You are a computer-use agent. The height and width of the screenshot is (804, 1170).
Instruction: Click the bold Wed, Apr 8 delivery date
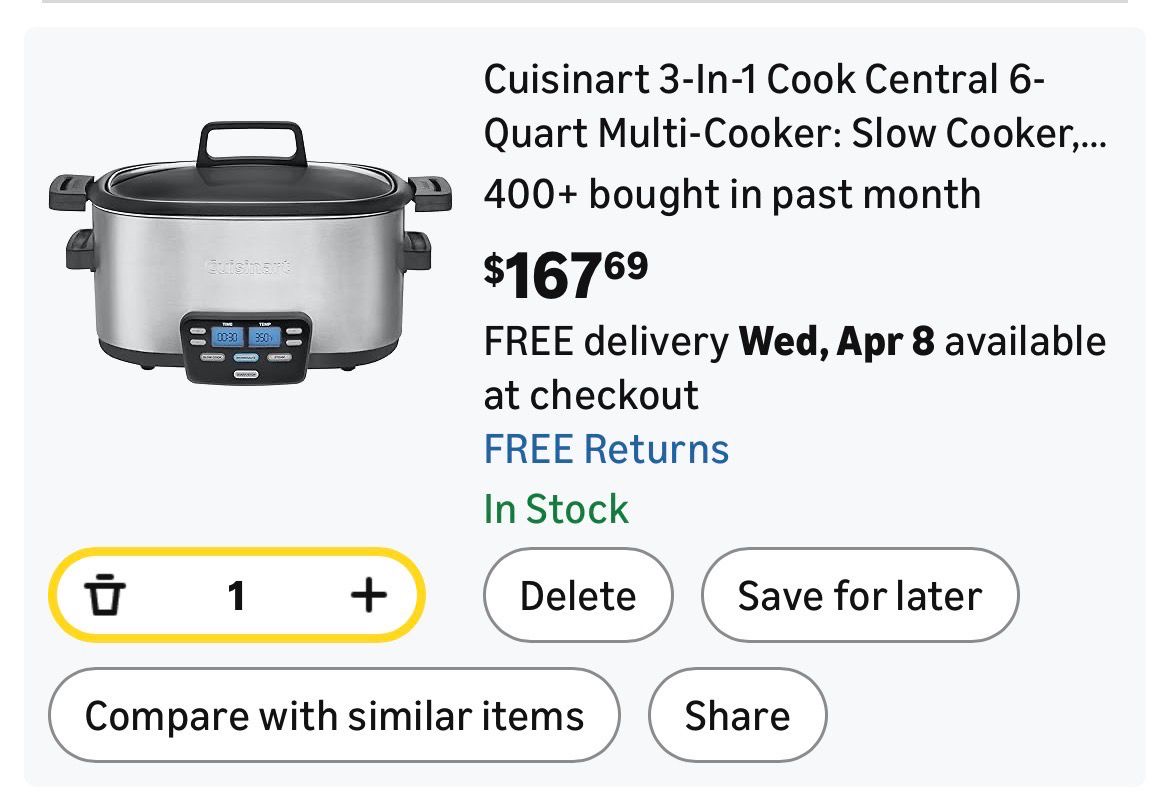click(836, 342)
